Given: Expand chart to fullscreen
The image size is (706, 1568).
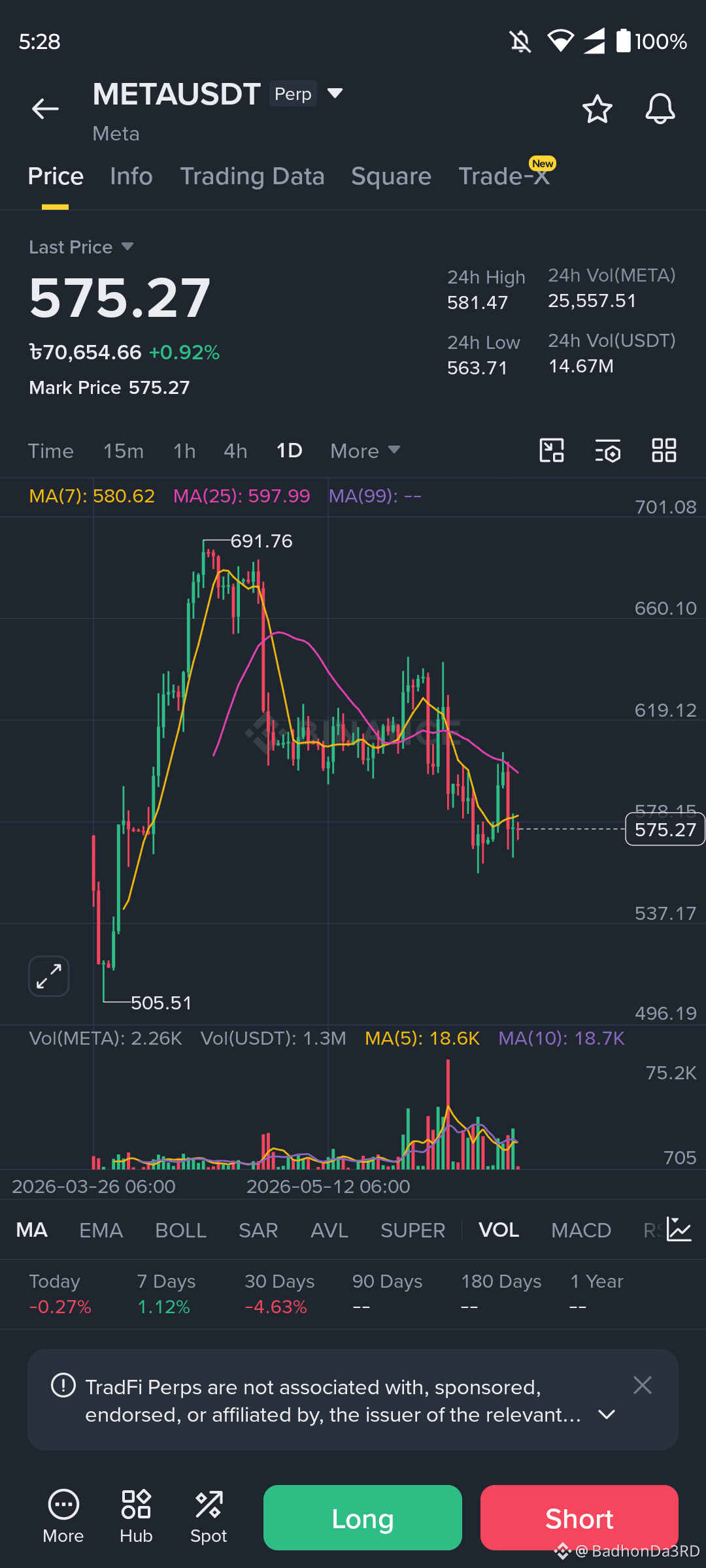Looking at the screenshot, I should click(x=49, y=976).
